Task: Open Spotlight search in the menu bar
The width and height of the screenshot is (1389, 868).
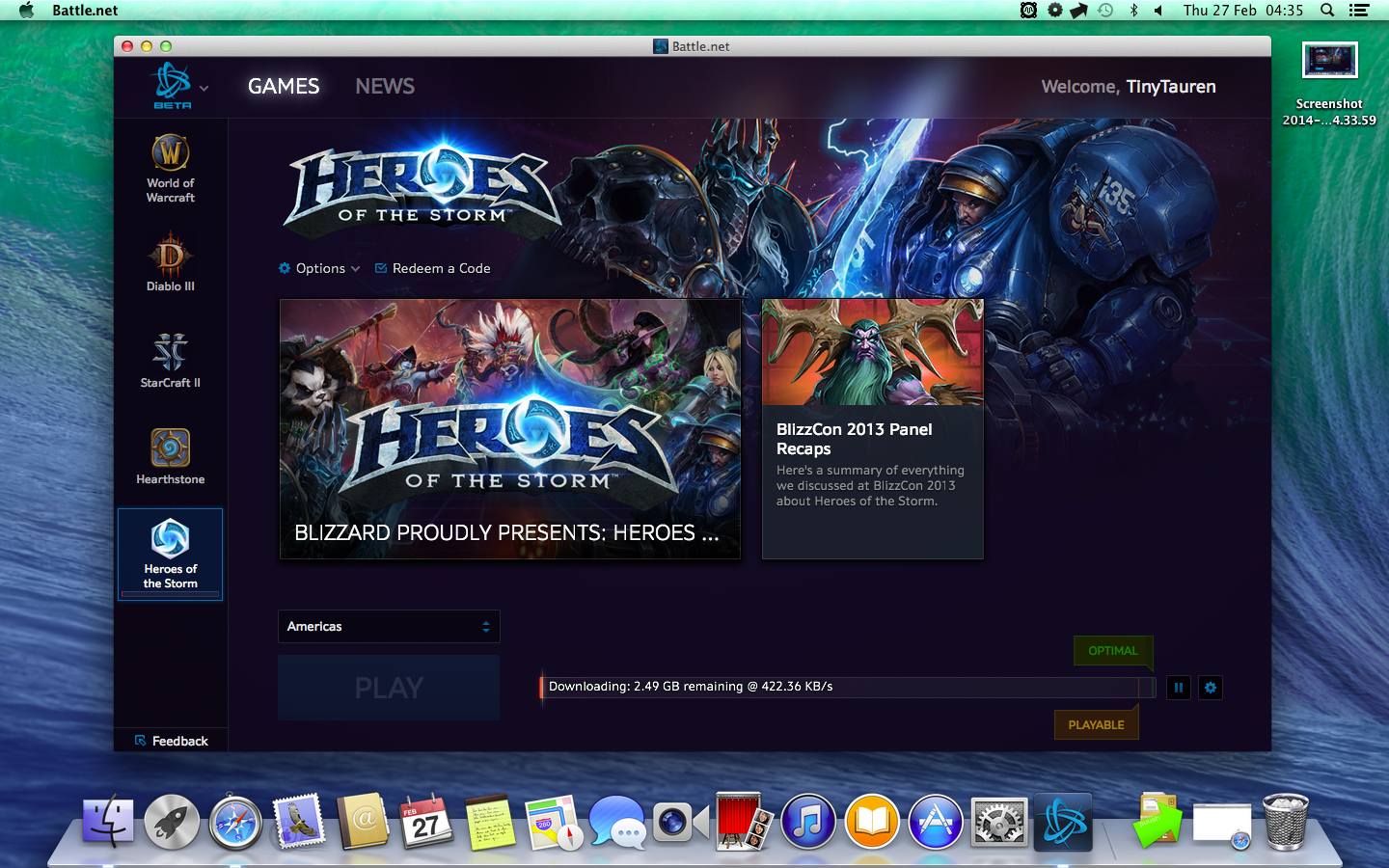Action: (x=1327, y=11)
